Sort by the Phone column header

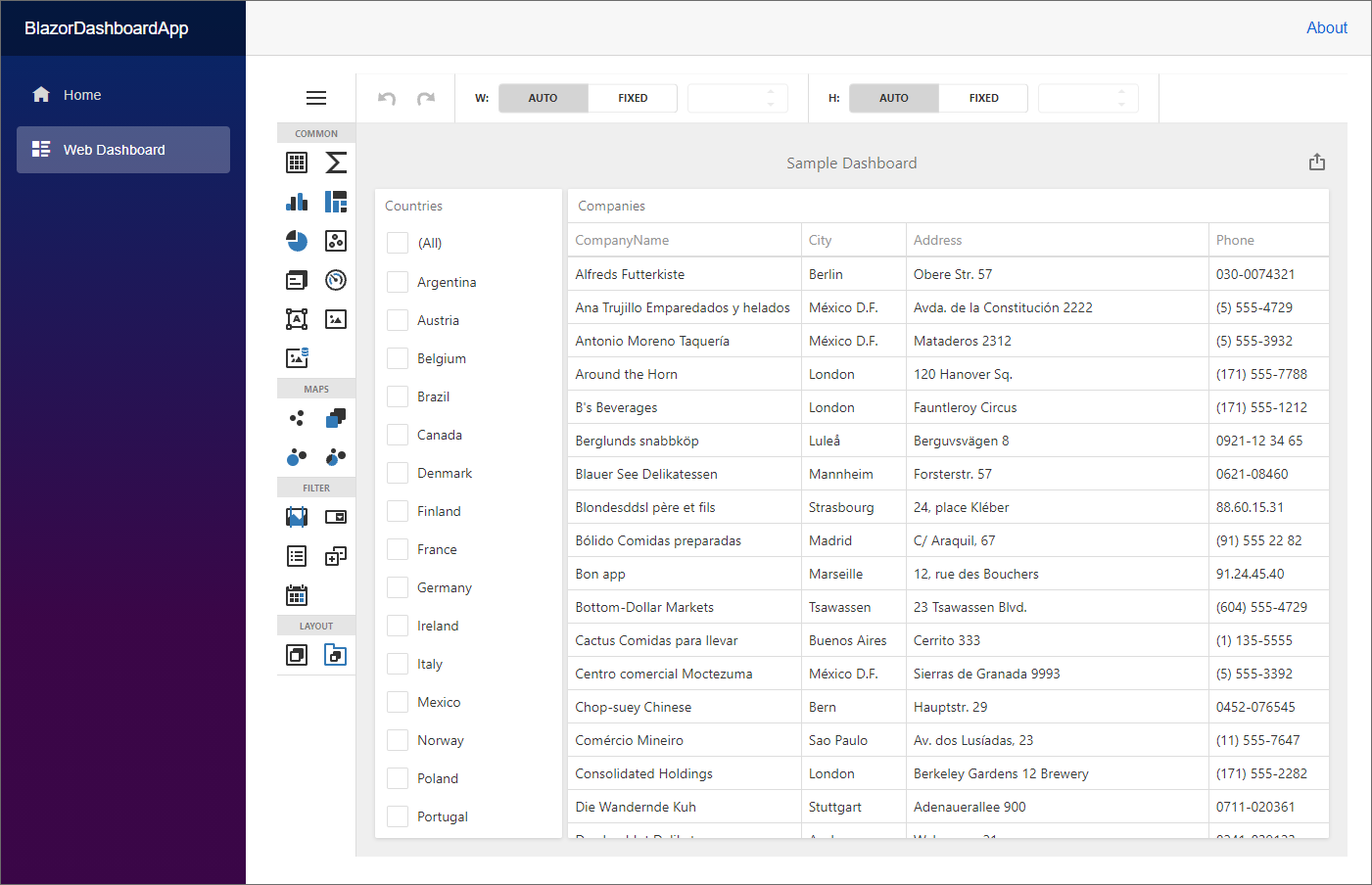tap(1268, 240)
